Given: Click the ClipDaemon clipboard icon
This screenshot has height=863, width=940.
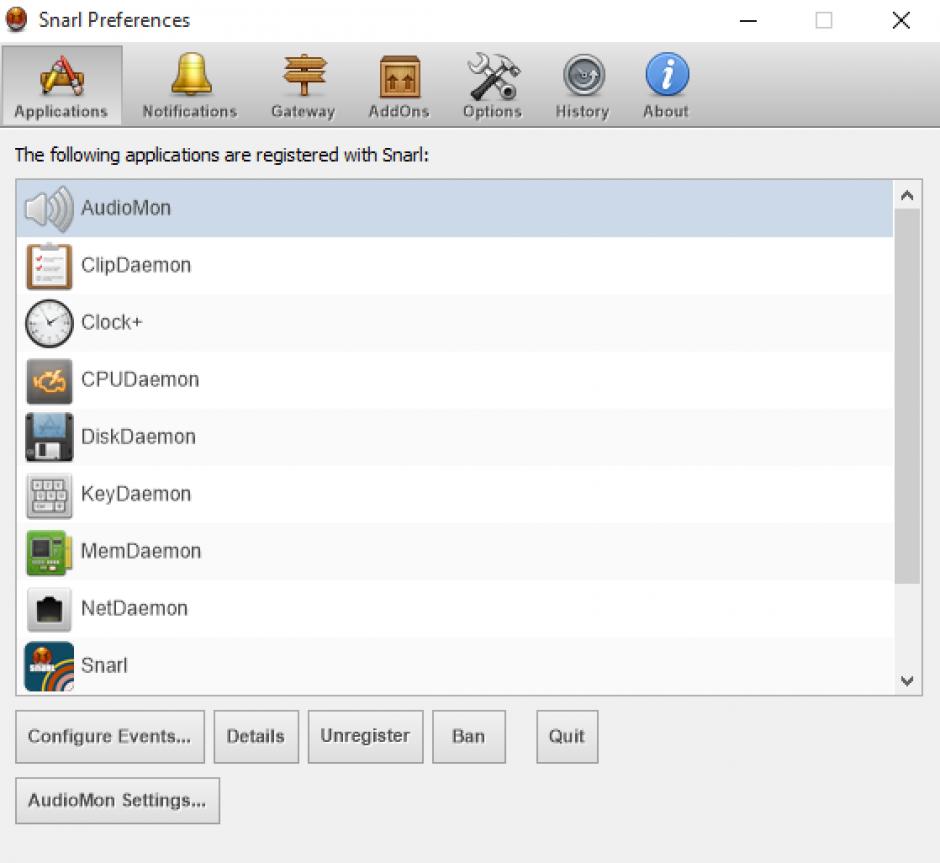Looking at the screenshot, I should point(49,266).
